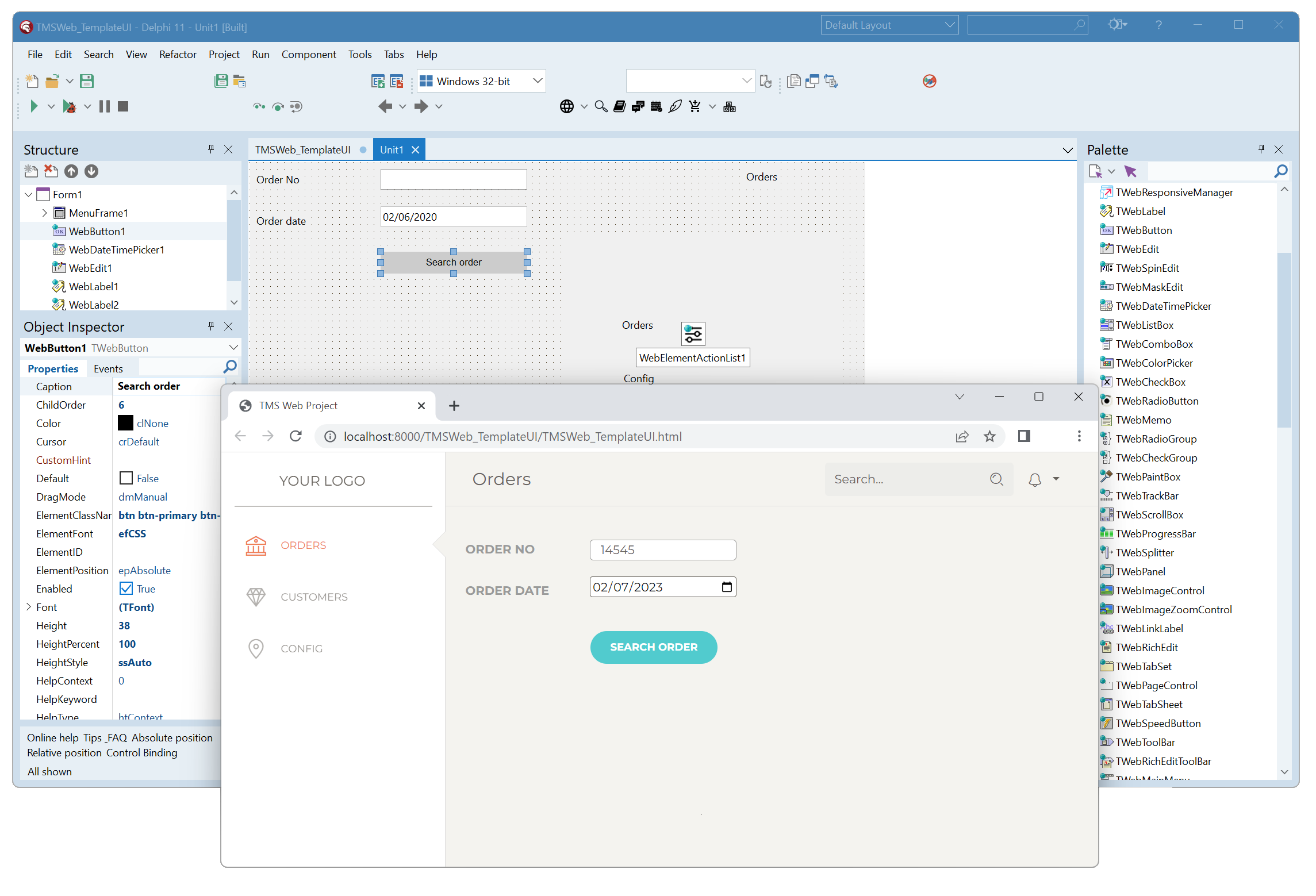This screenshot has width=1316, height=896.
Task: Switch to the Events tab in the Object Inspector
Action: tap(108, 368)
